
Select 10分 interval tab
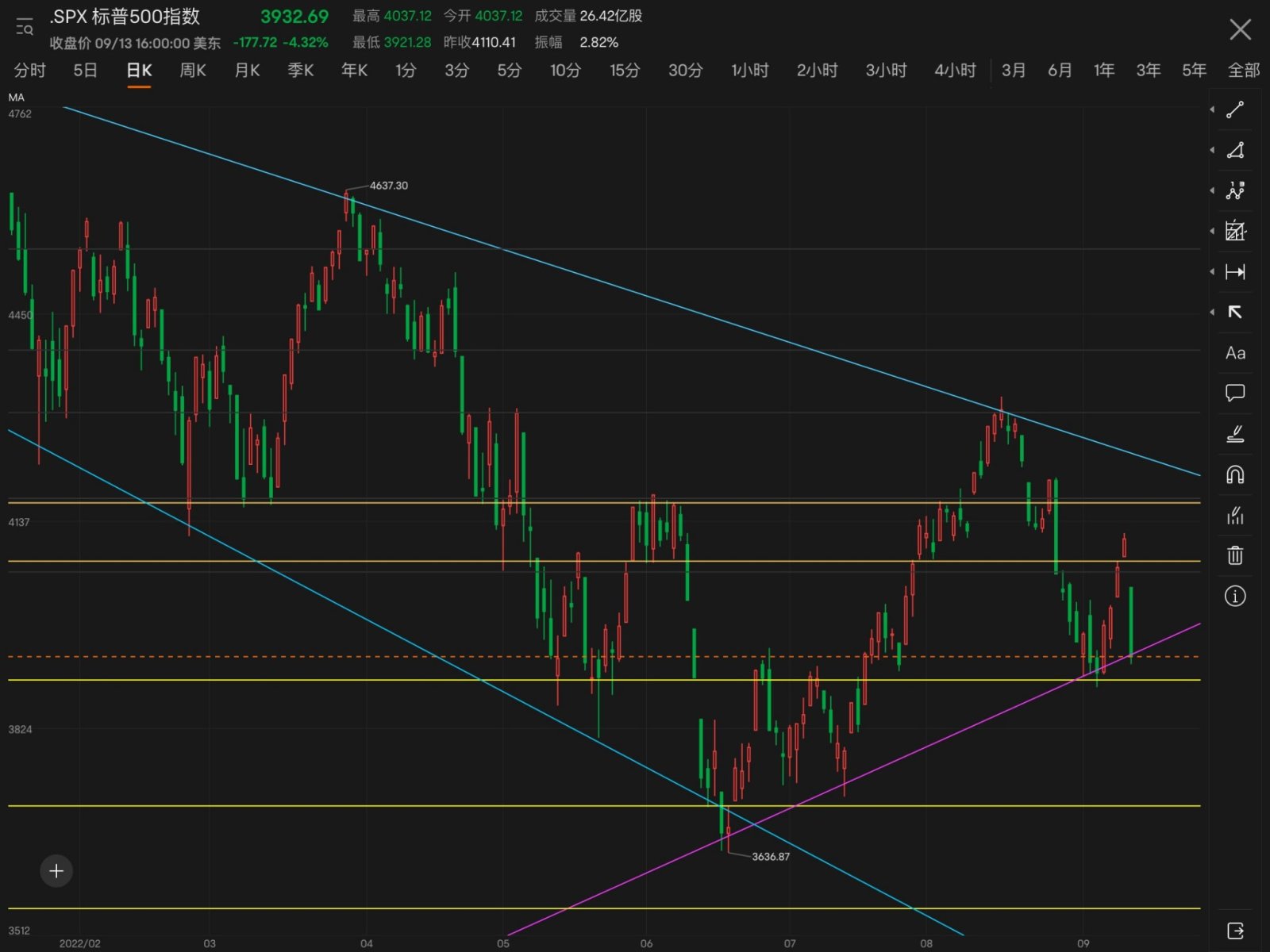tap(565, 71)
